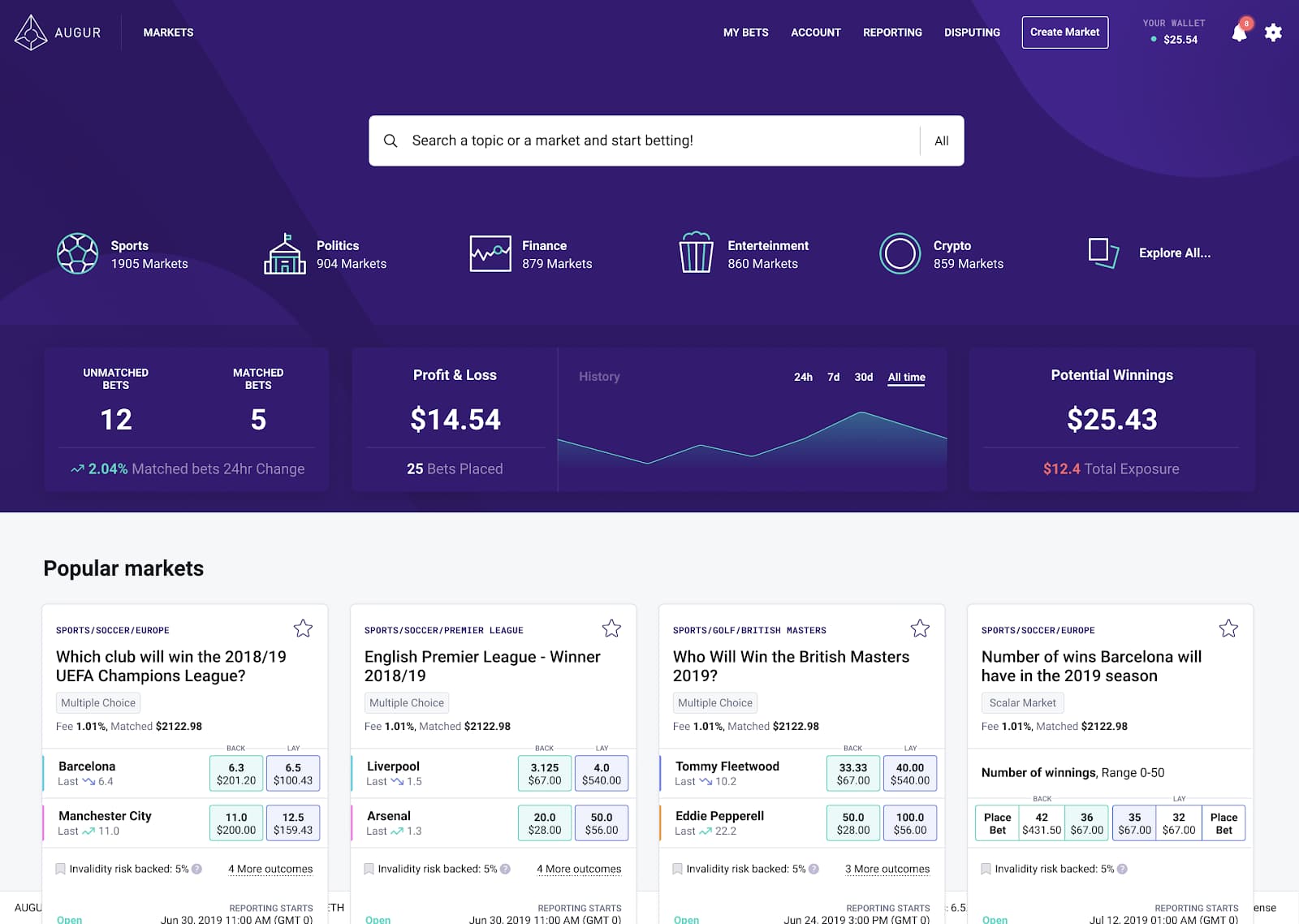Screen dimensions: 1299x924
Task: Open the notifications bell
Action: [1239, 32]
